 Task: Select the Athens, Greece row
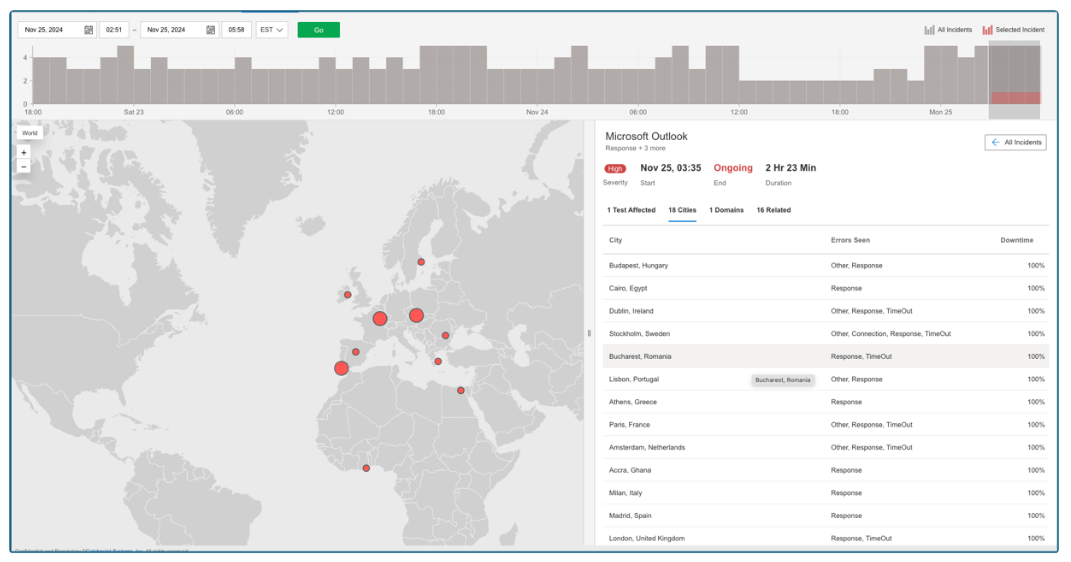pos(826,402)
